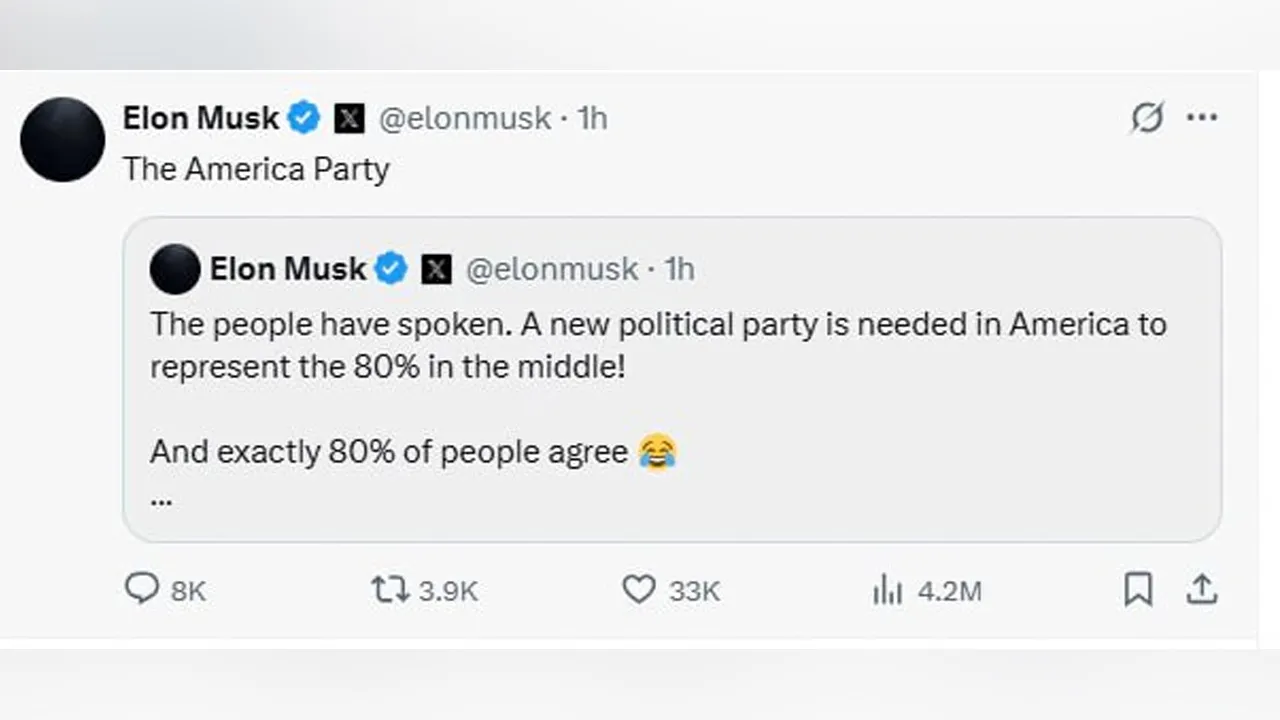
Task: Open Elon Musk's name on main post
Action: (200, 118)
